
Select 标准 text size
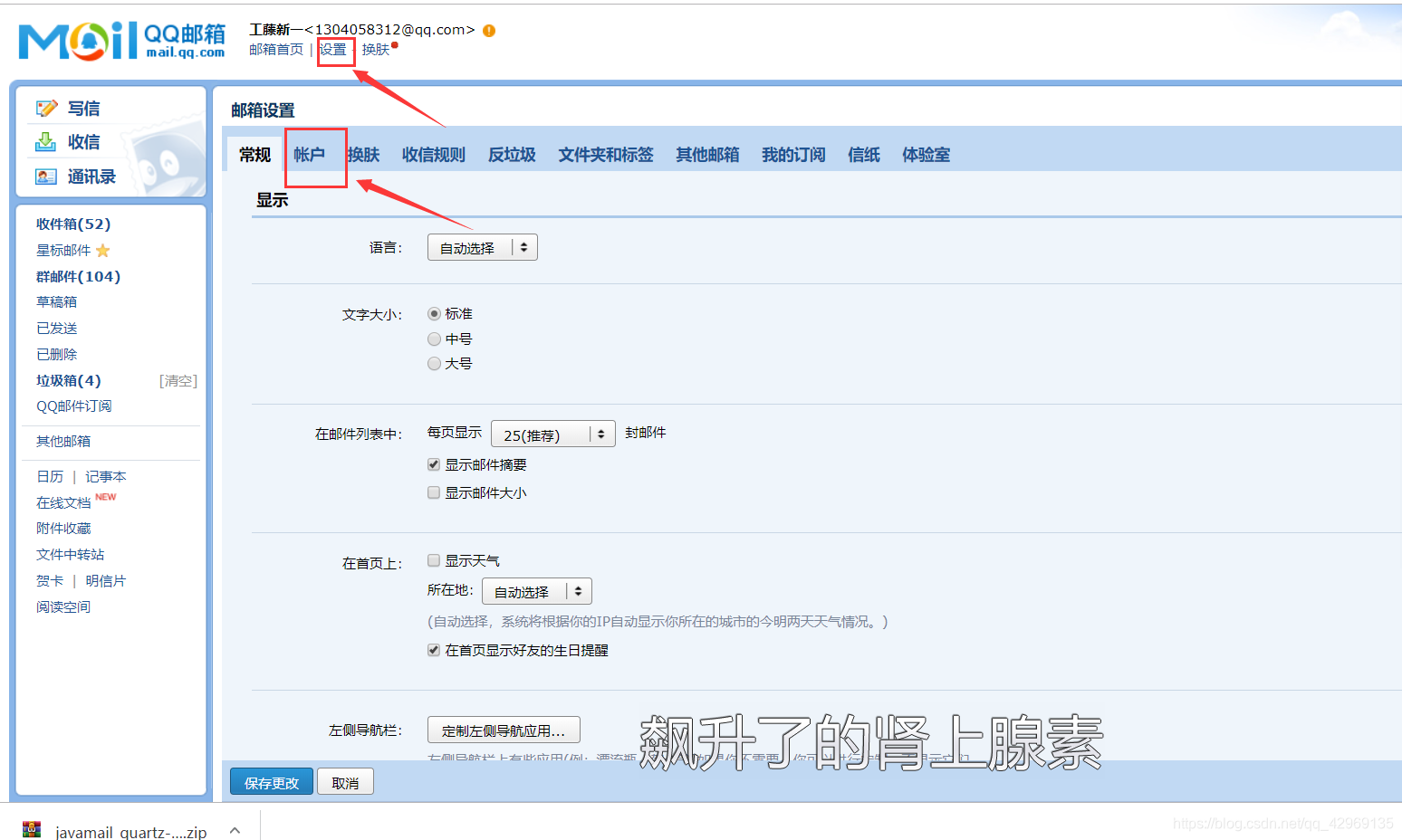tap(435, 314)
